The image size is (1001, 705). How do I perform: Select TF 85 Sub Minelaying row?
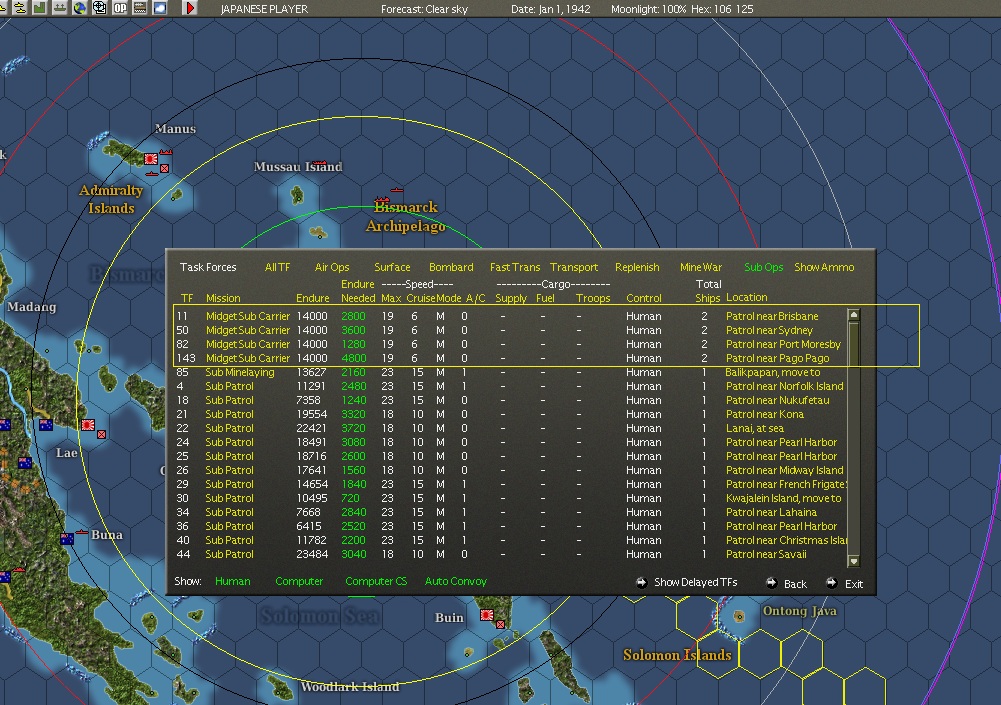(511, 372)
